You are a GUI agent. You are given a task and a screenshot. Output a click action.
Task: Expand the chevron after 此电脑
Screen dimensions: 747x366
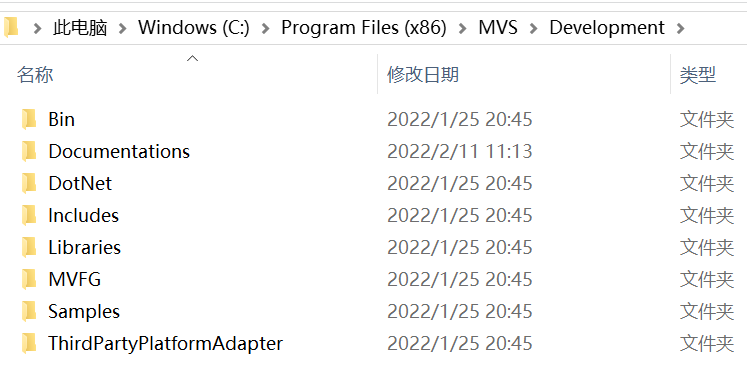pos(123,29)
